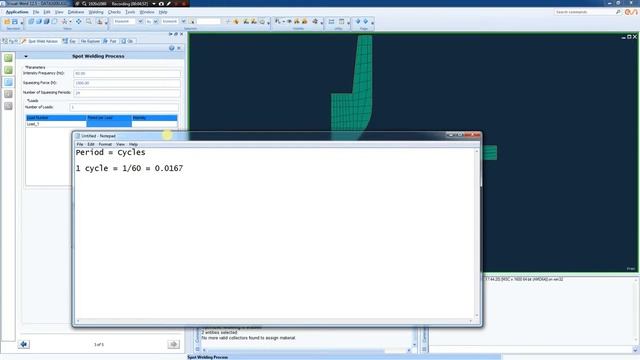Click the Load Number column header

coord(56,118)
